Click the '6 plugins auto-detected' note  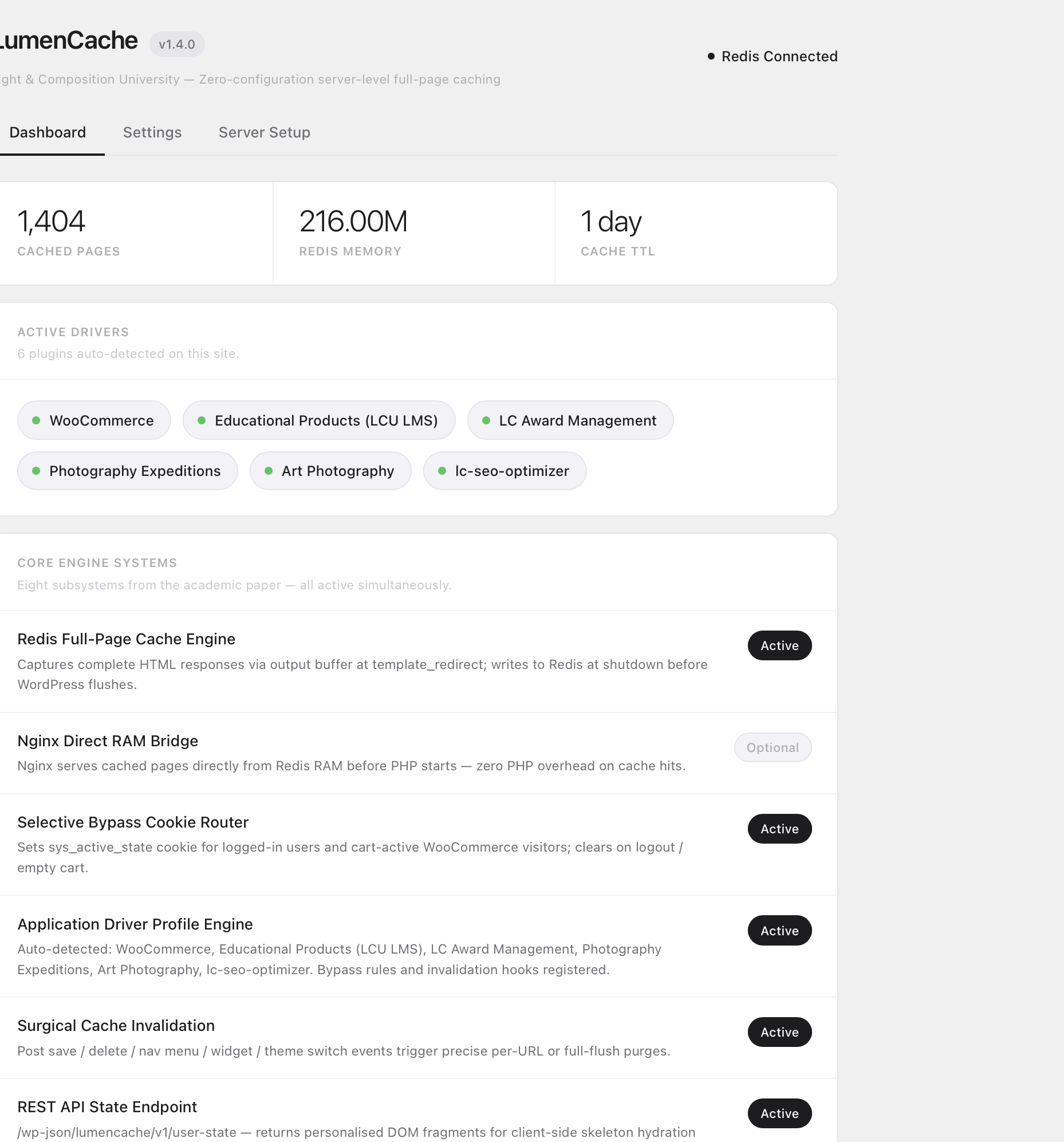click(x=128, y=354)
